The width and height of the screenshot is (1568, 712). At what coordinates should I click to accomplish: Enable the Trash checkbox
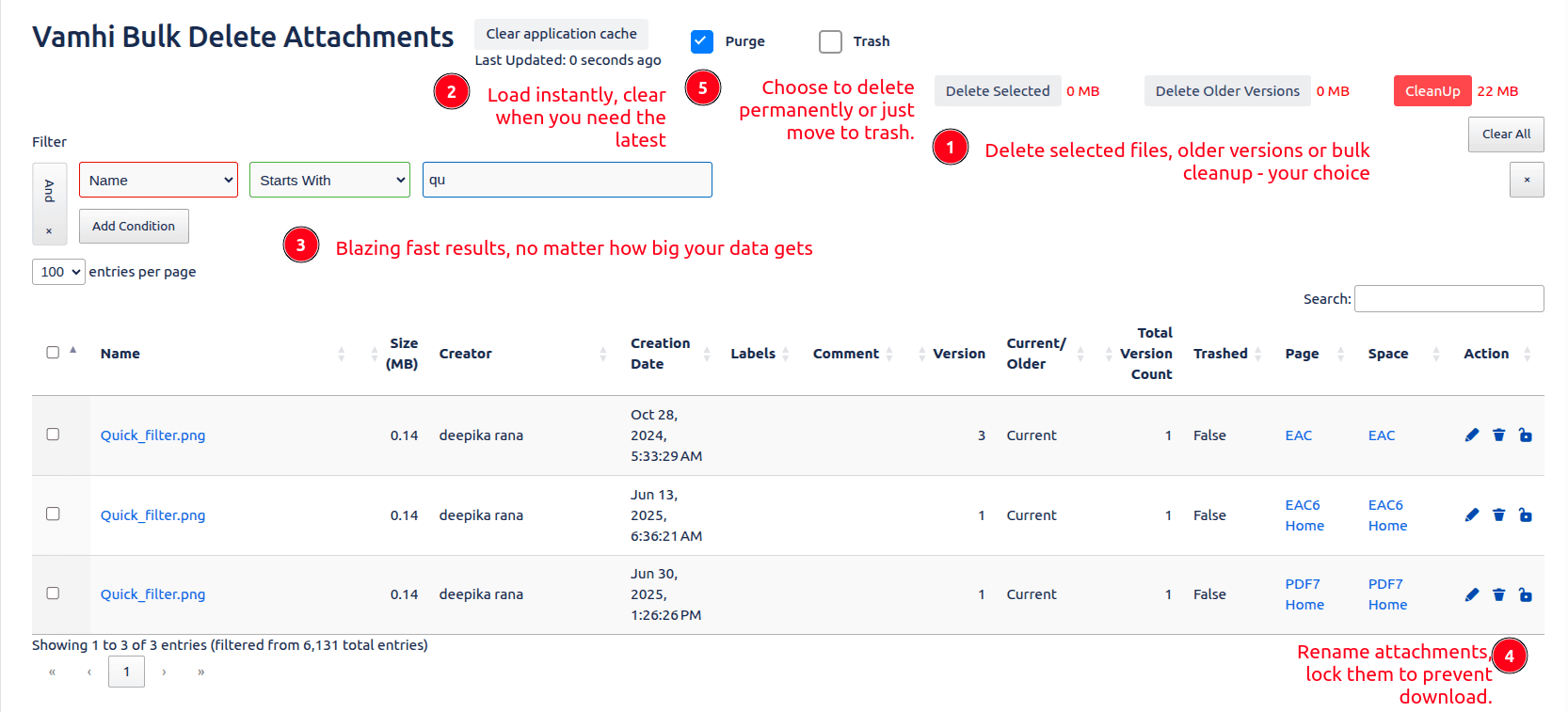point(830,41)
